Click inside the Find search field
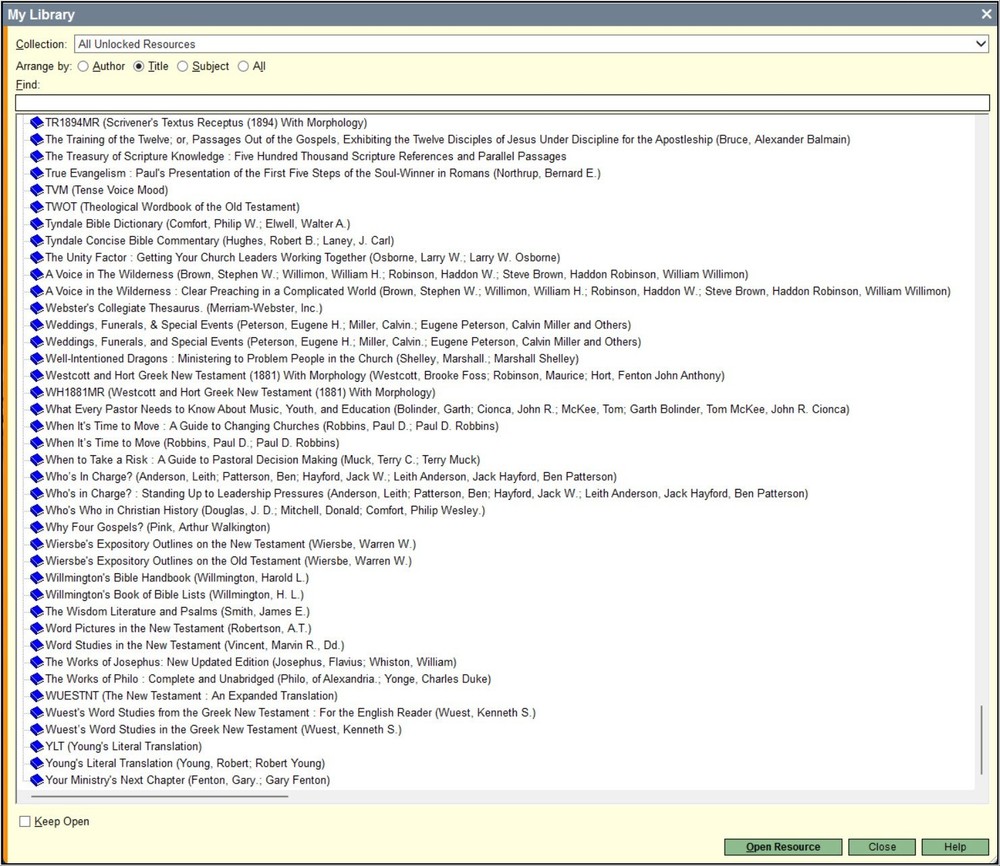This screenshot has width=1000, height=866. coord(503,103)
